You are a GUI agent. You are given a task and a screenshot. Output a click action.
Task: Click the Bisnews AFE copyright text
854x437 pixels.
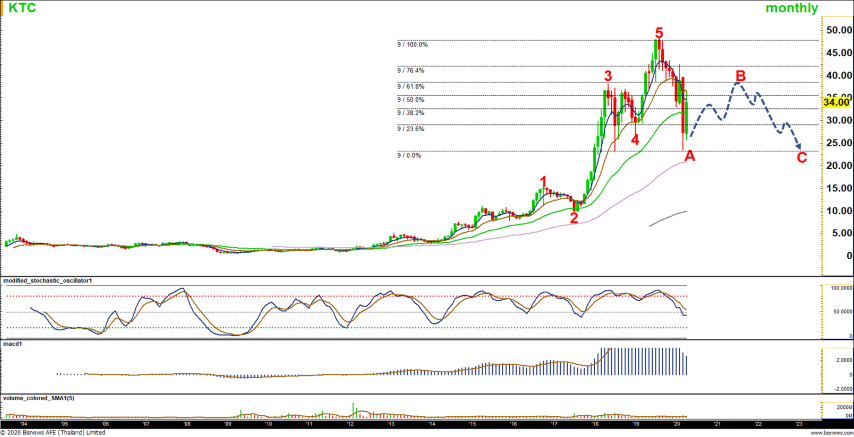point(53,432)
